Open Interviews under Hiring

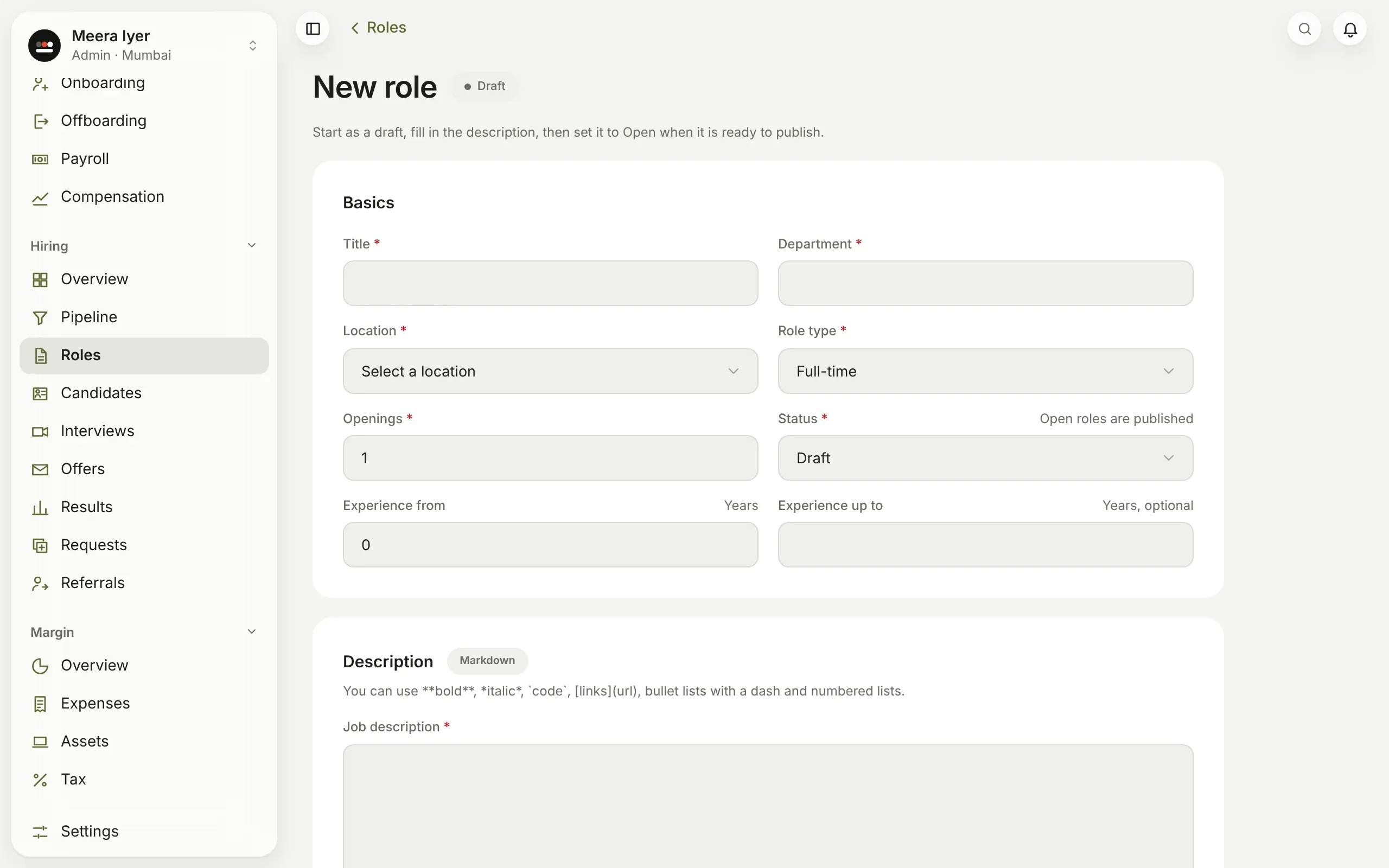tap(144, 431)
